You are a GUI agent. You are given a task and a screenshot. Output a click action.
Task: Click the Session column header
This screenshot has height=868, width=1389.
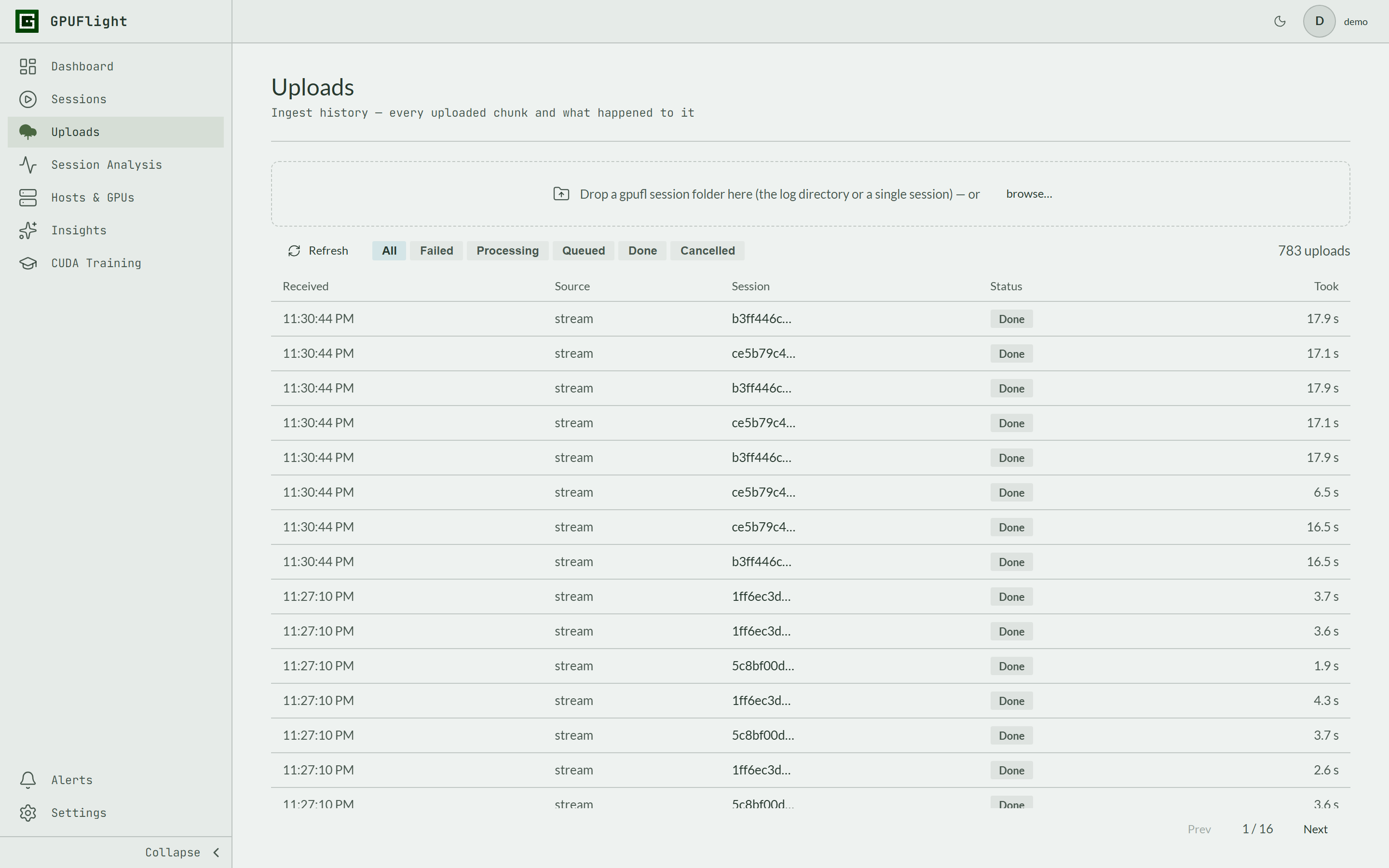click(x=750, y=286)
